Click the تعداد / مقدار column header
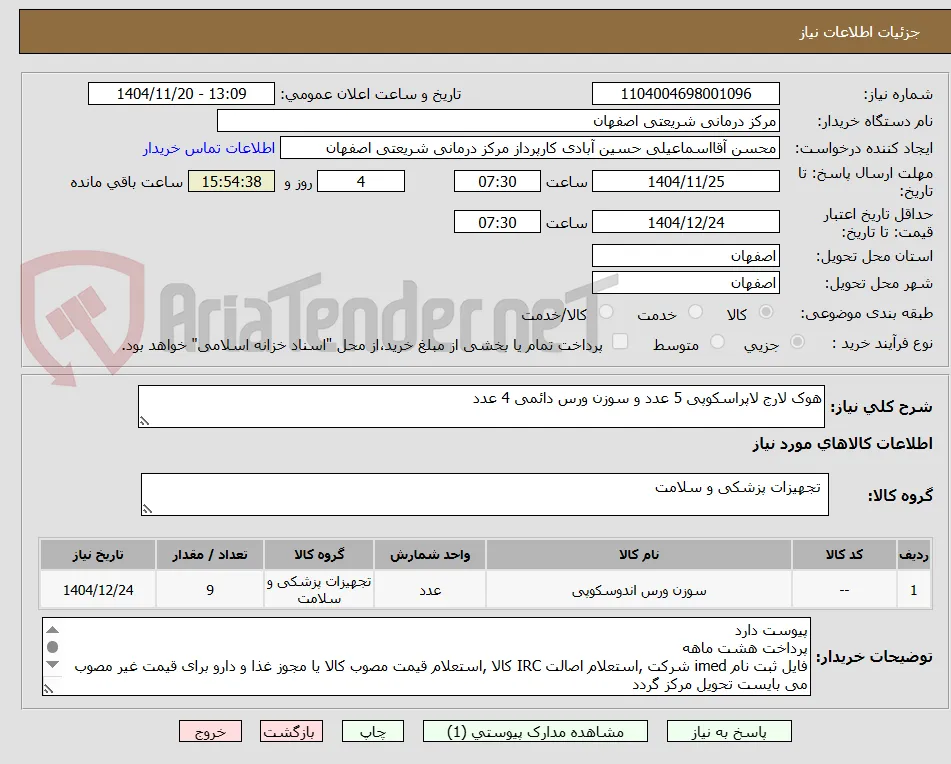Image resolution: width=951 pixels, height=764 pixels. 210,555
